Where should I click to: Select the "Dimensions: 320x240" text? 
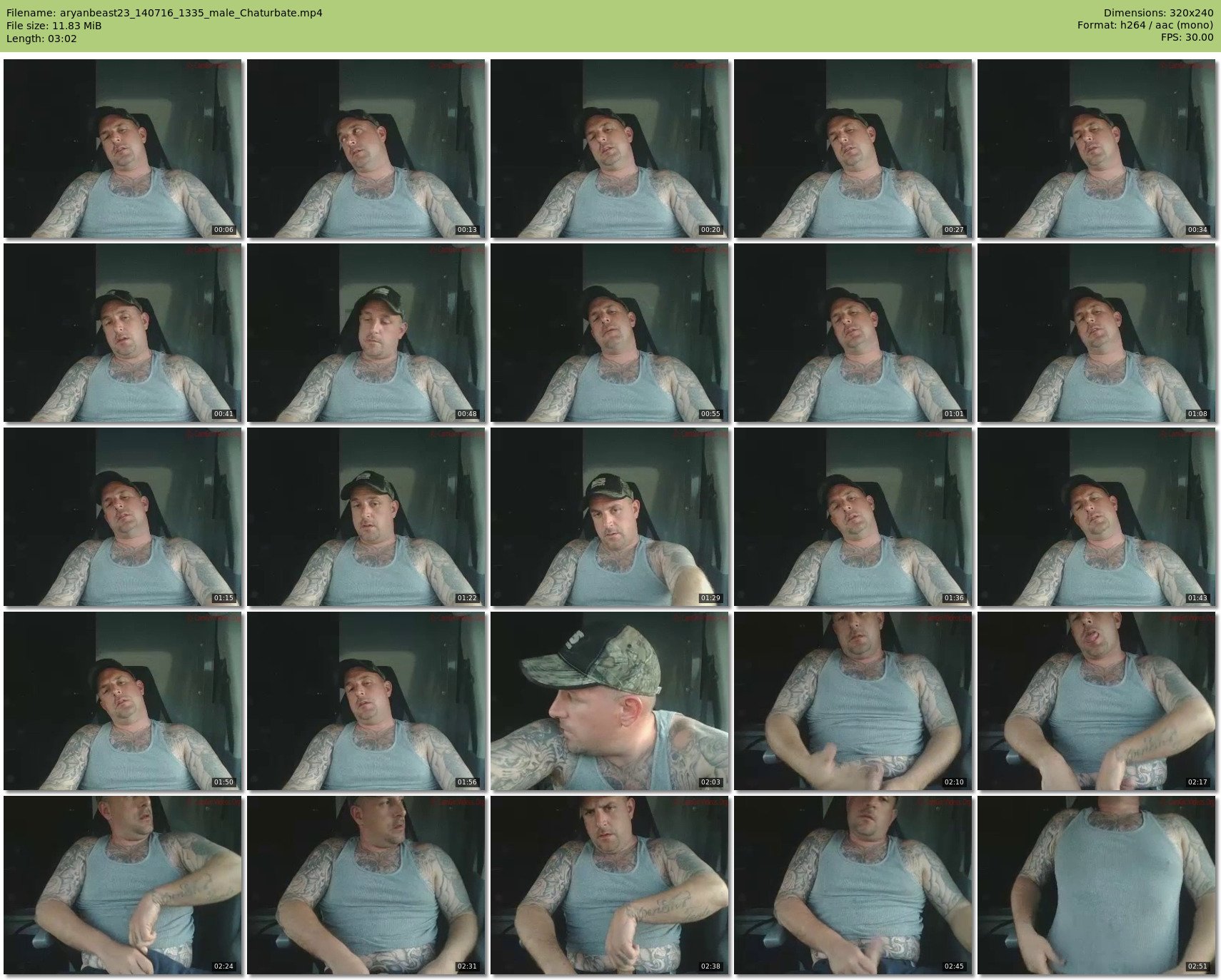tap(1158, 13)
